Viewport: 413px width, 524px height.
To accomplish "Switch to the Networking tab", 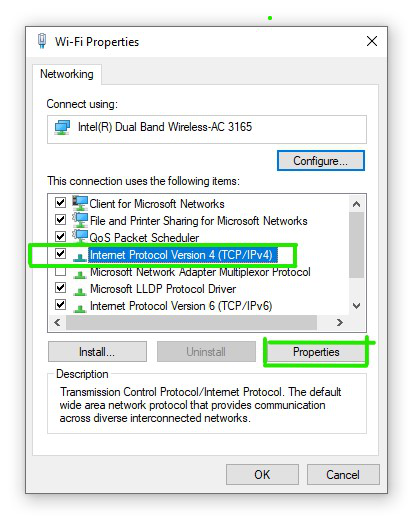I will click(67, 74).
